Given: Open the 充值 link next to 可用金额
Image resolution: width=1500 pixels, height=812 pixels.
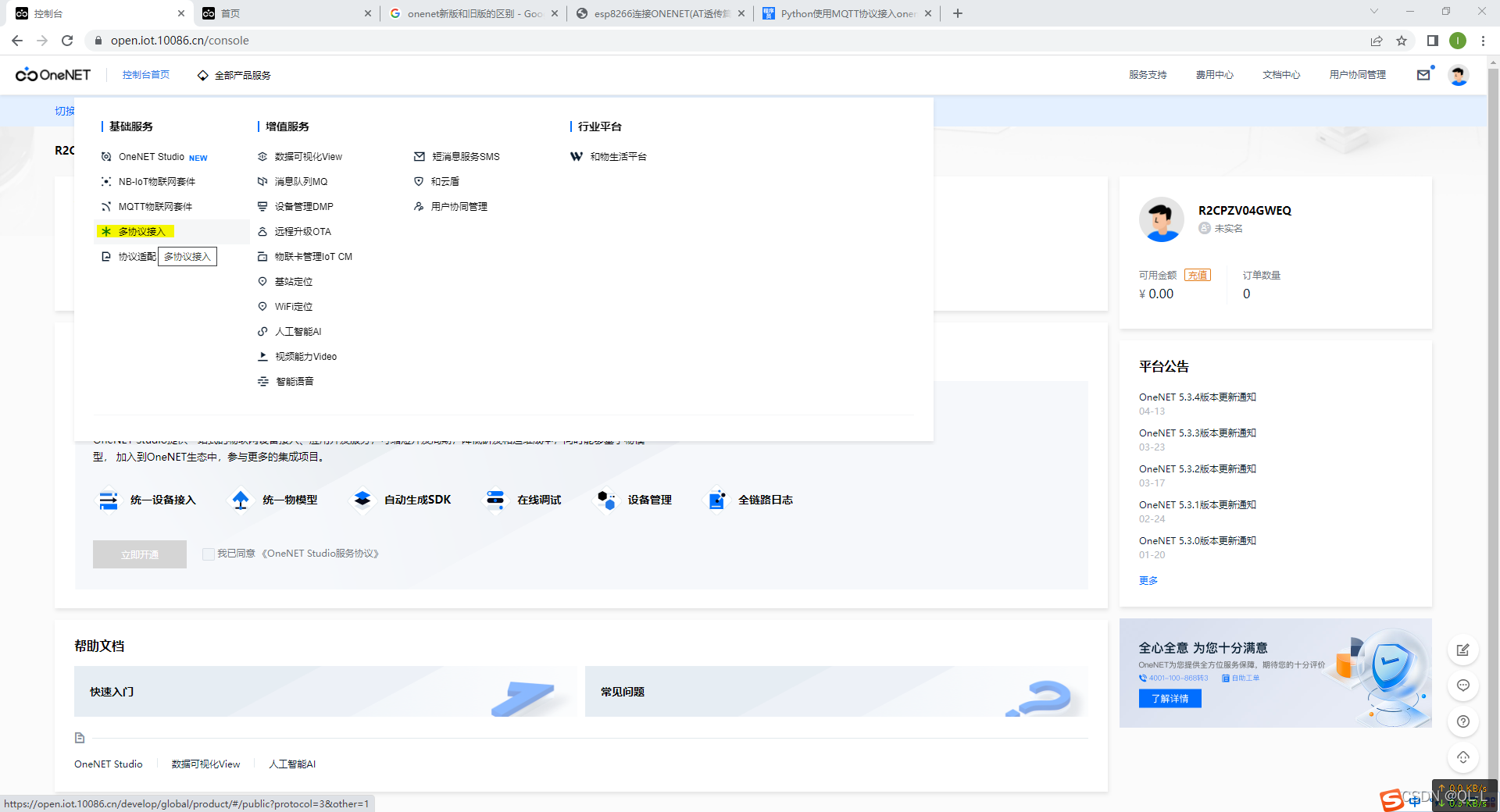Looking at the screenshot, I should click(1198, 274).
